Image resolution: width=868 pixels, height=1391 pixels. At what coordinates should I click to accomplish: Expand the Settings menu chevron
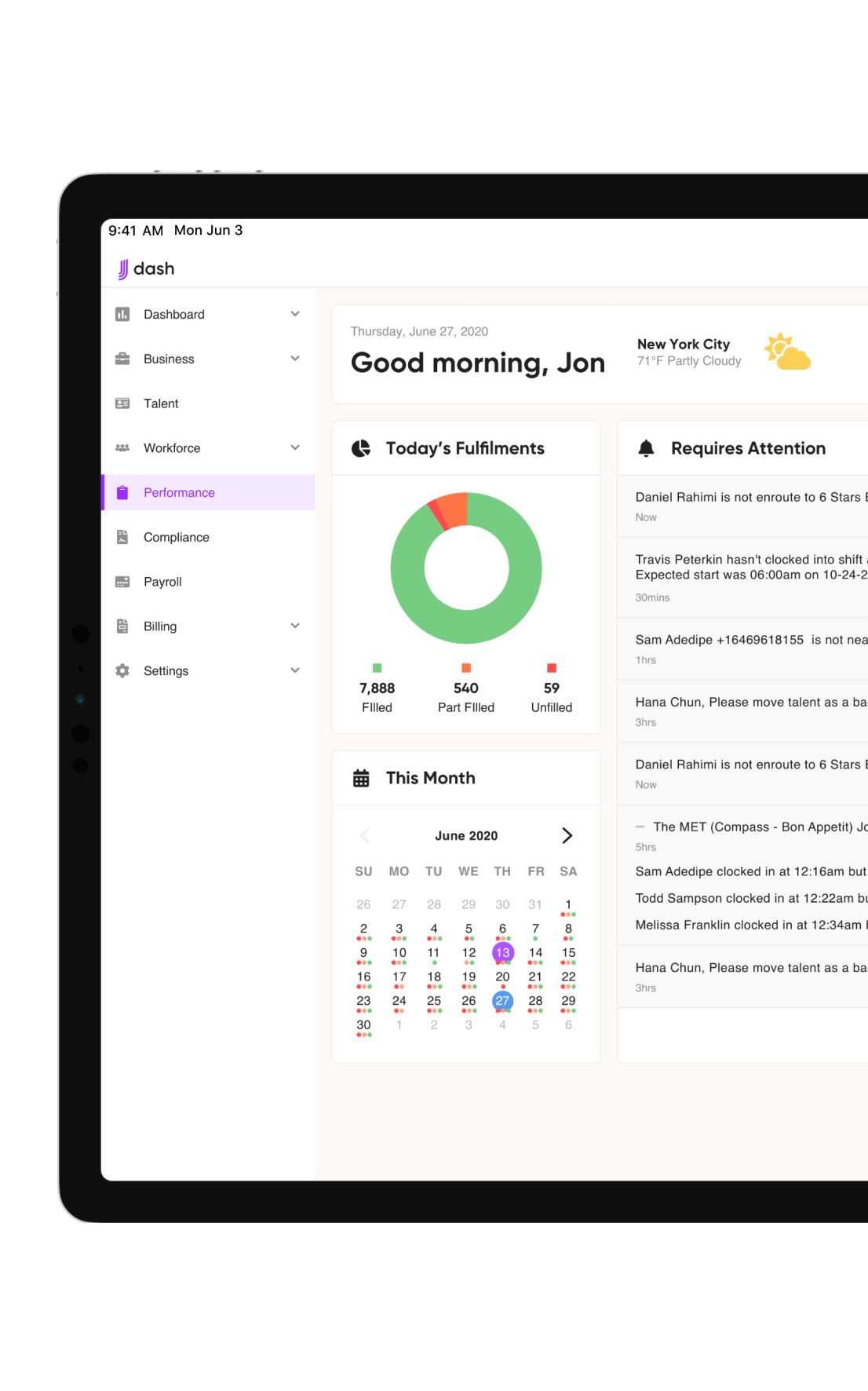point(295,671)
